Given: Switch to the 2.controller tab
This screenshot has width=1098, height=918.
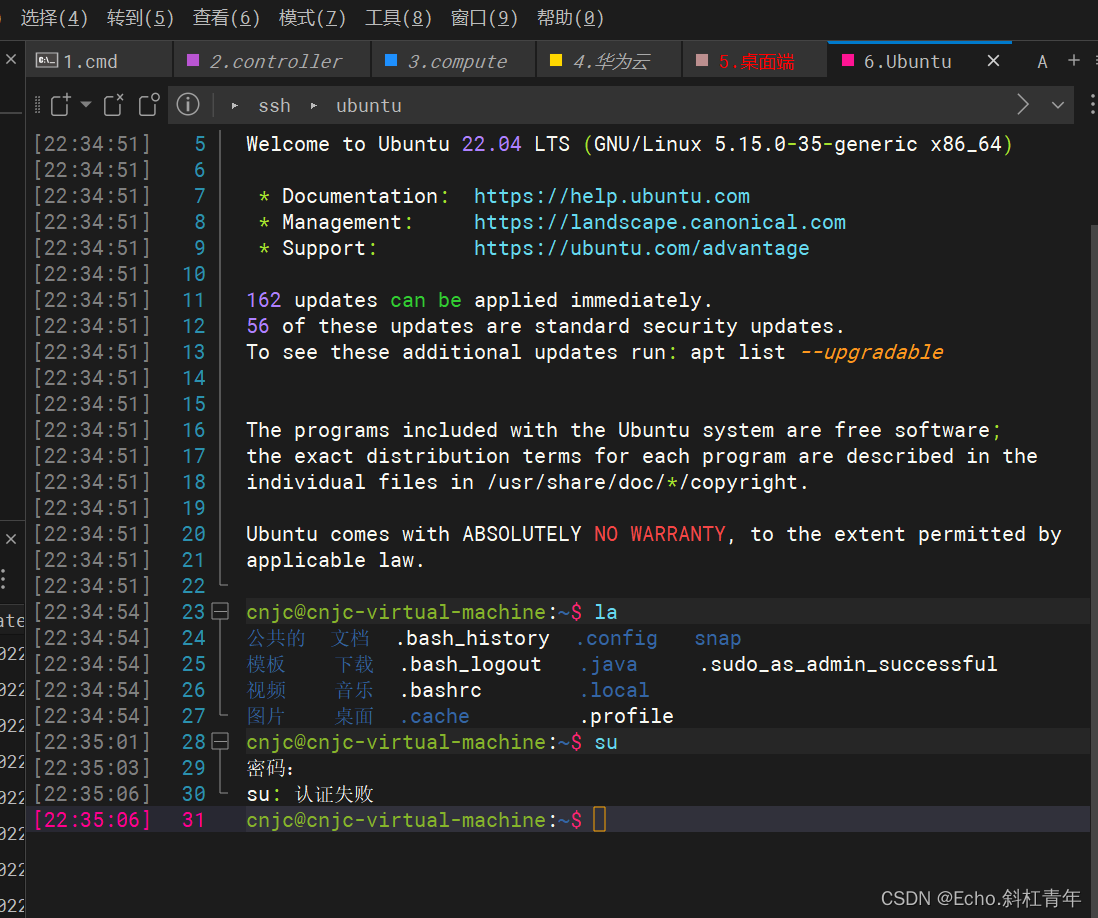Looking at the screenshot, I should (274, 61).
